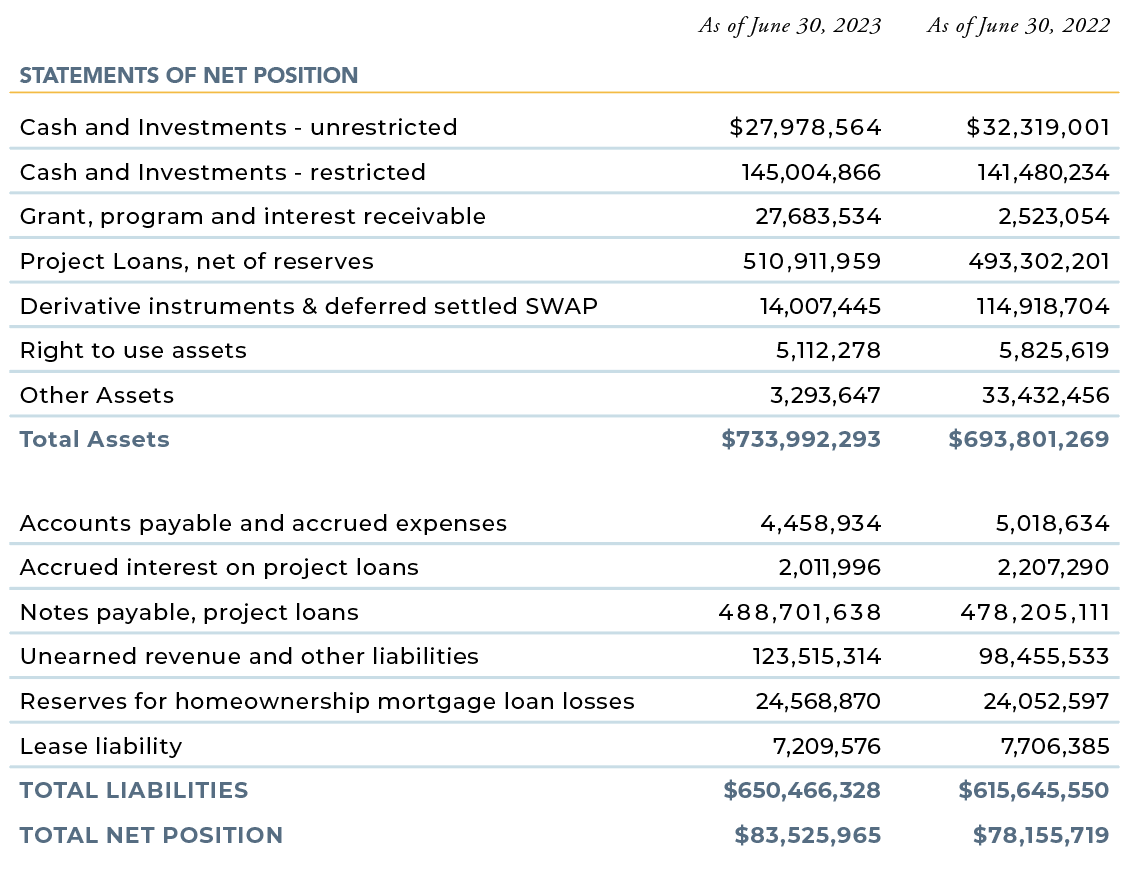Select the TOTAL NET POSITION label

152,835
